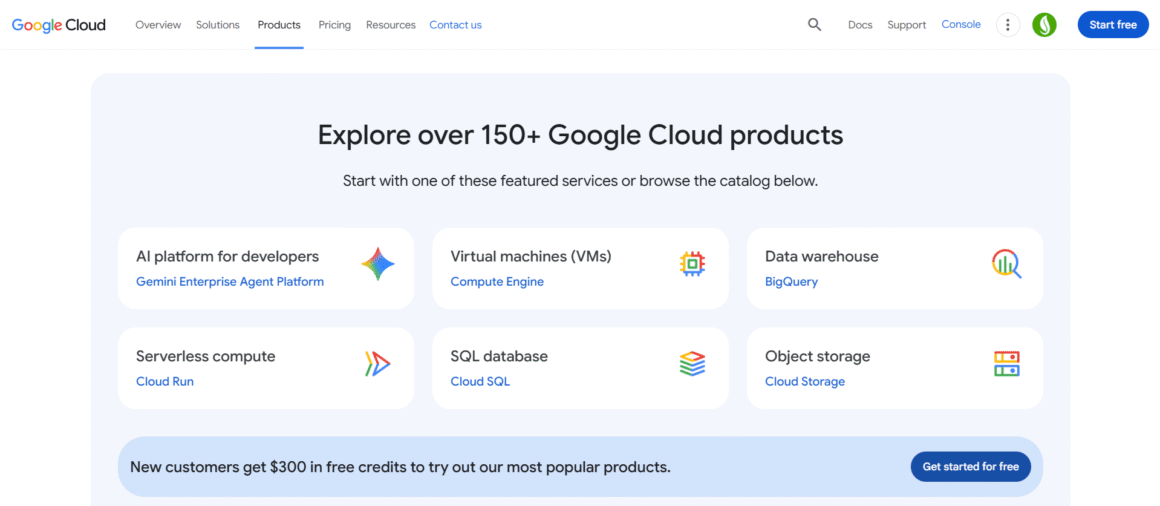Click the featured services subtitle text

coord(581,181)
